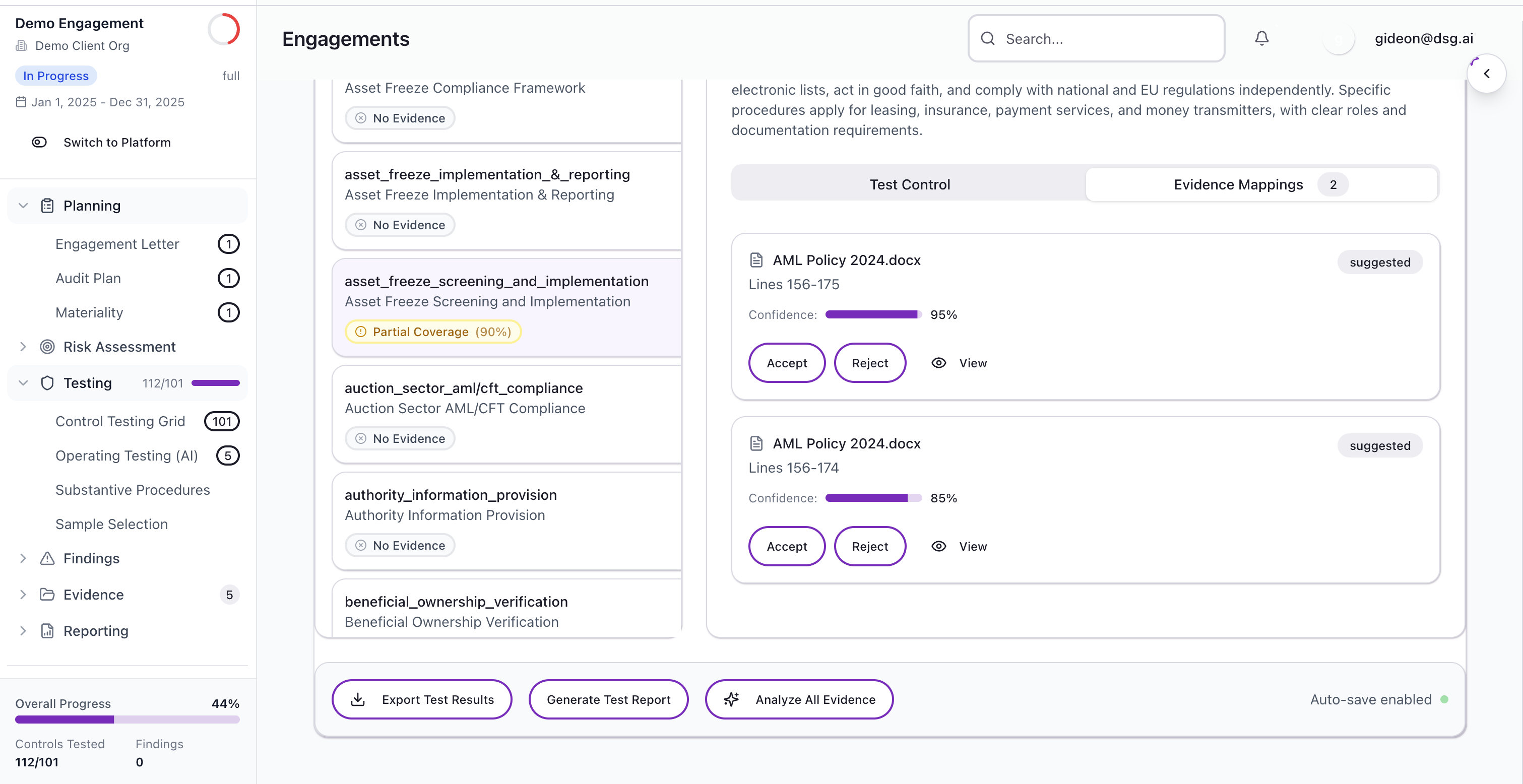Image resolution: width=1523 pixels, height=784 pixels.
Task: Click the In Progress status badge
Action: [55, 76]
